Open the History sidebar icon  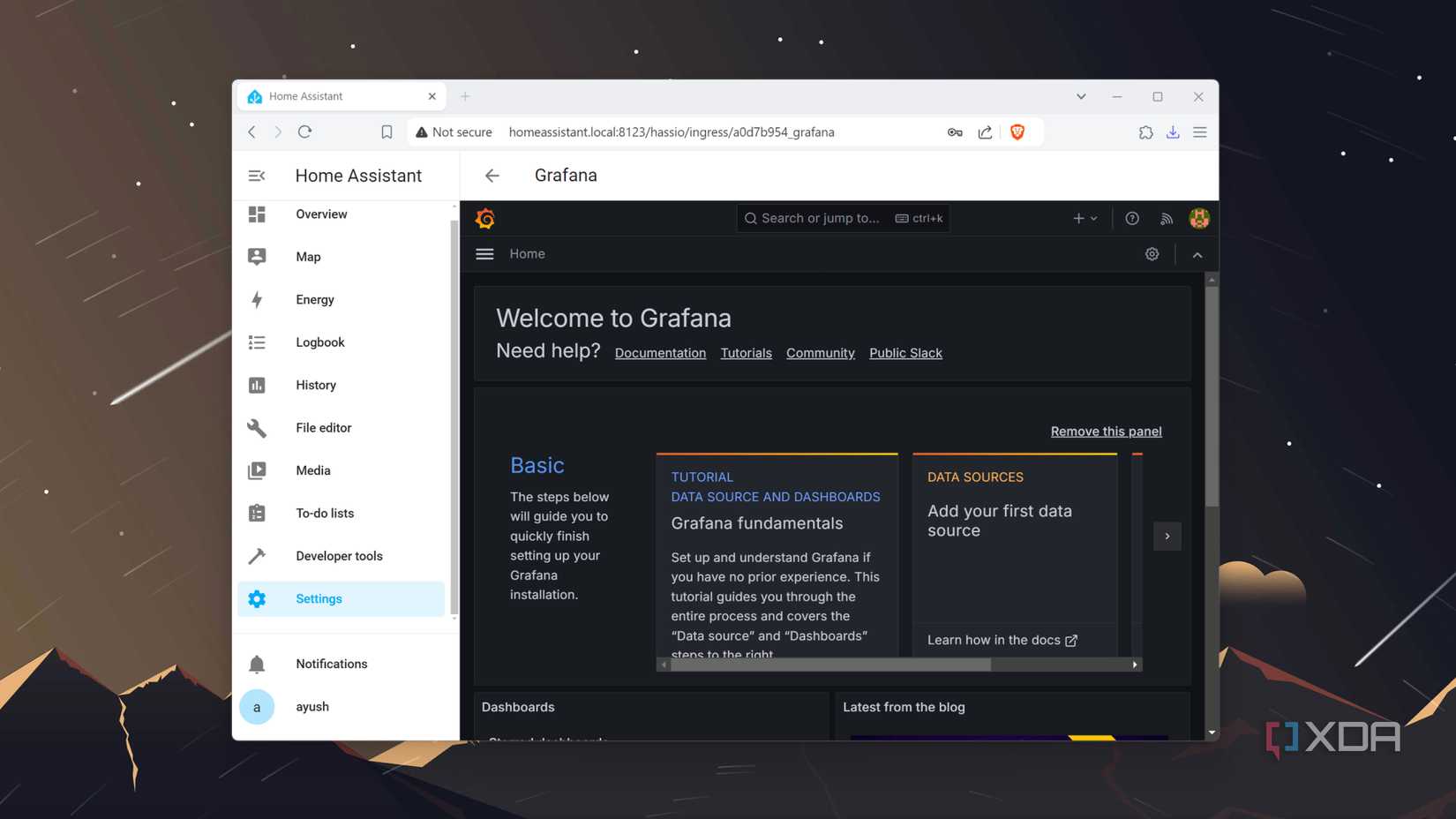(x=257, y=385)
